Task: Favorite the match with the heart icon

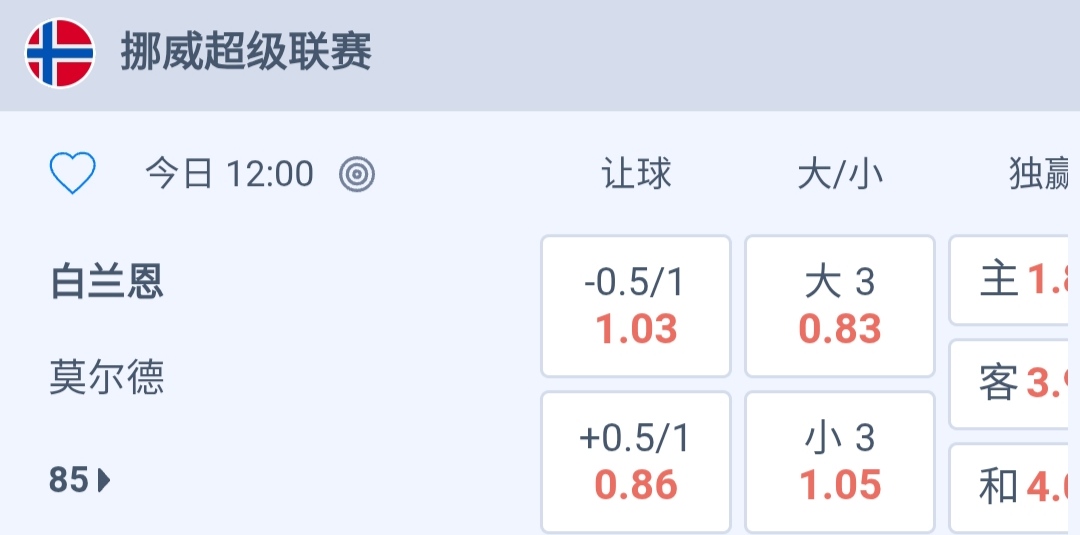Action: [73, 174]
